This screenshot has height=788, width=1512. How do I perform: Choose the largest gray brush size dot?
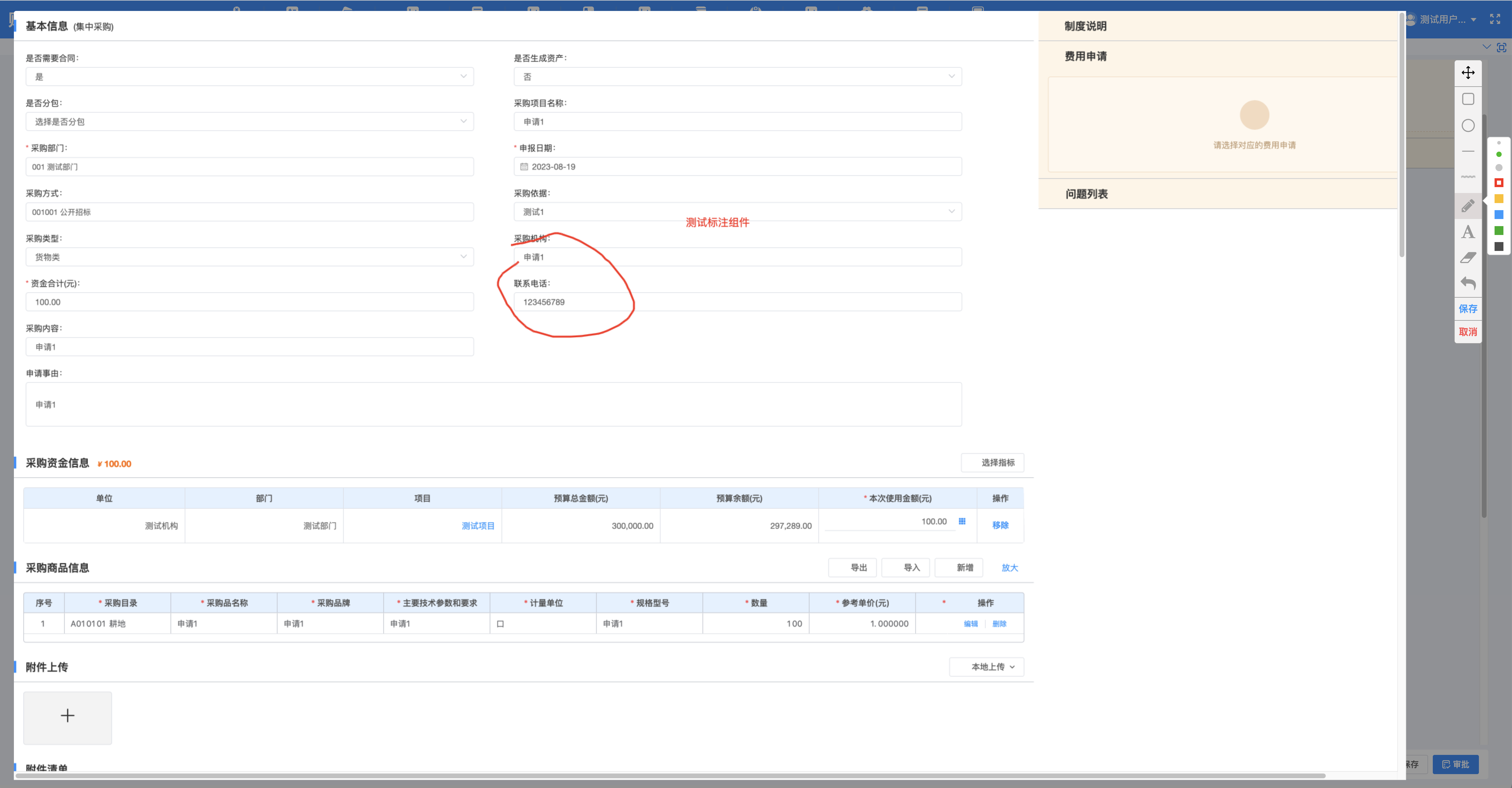1498,168
